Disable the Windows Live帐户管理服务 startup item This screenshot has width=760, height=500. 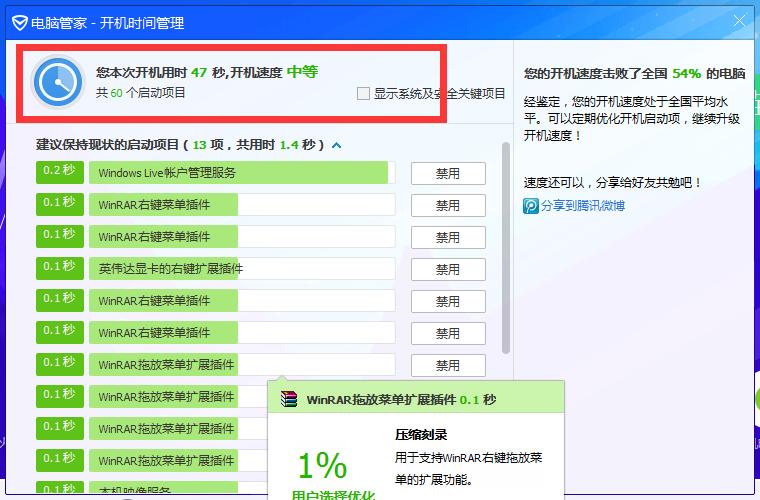pos(448,173)
